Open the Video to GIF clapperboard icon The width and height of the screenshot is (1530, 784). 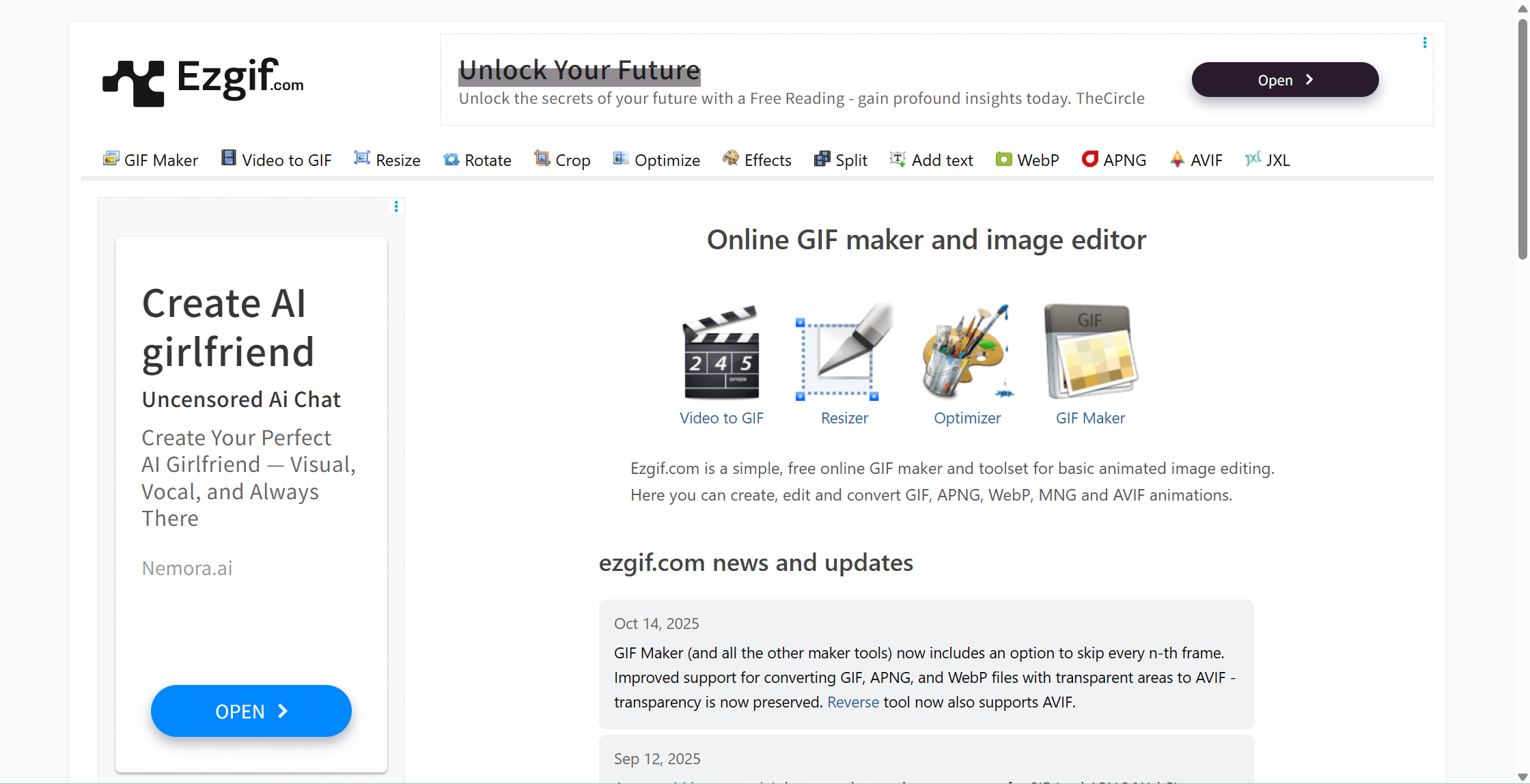point(721,352)
